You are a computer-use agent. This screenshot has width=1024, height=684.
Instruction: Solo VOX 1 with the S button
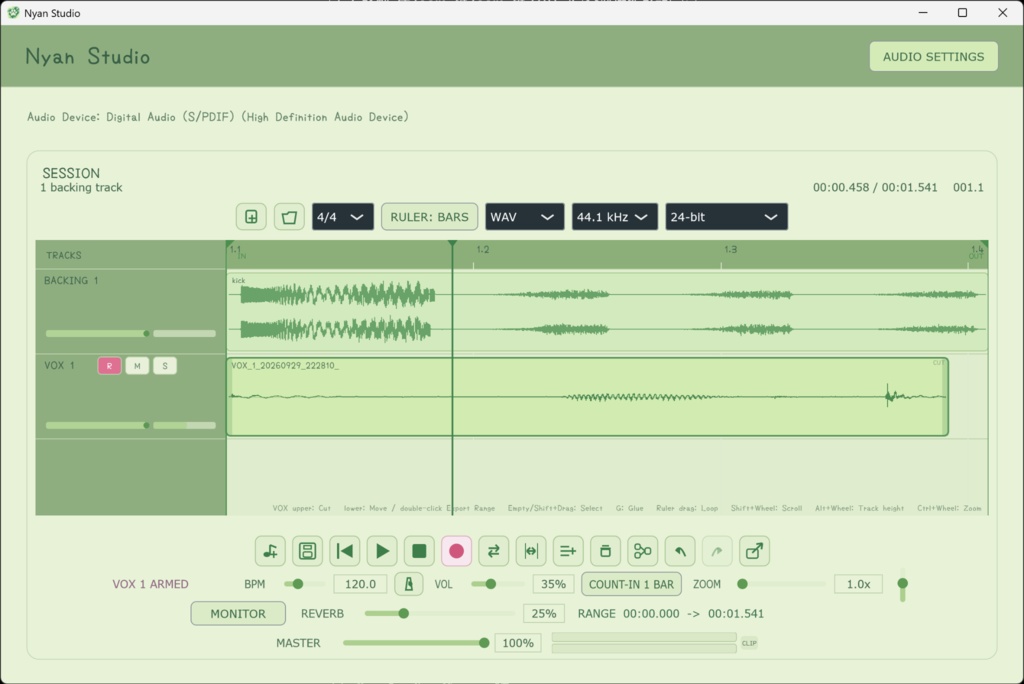click(165, 366)
